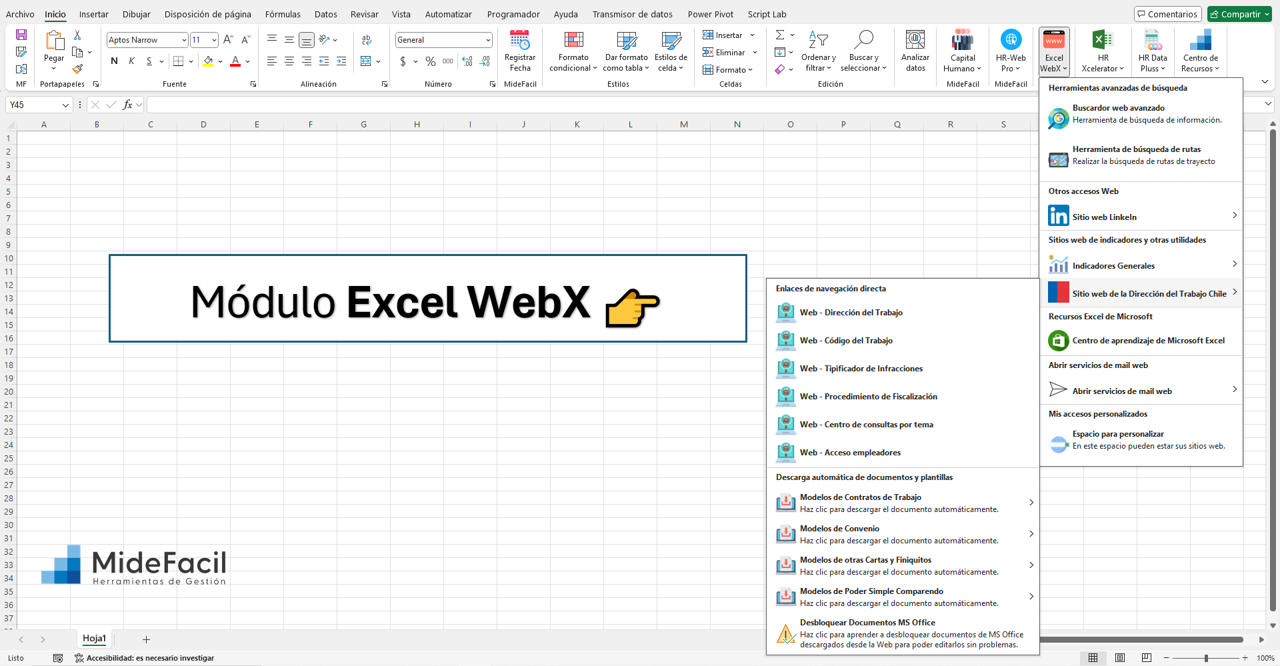Toggle bold N formatting
The image size is (1280, 666).
pyautogui.click(x=114, y=61)
